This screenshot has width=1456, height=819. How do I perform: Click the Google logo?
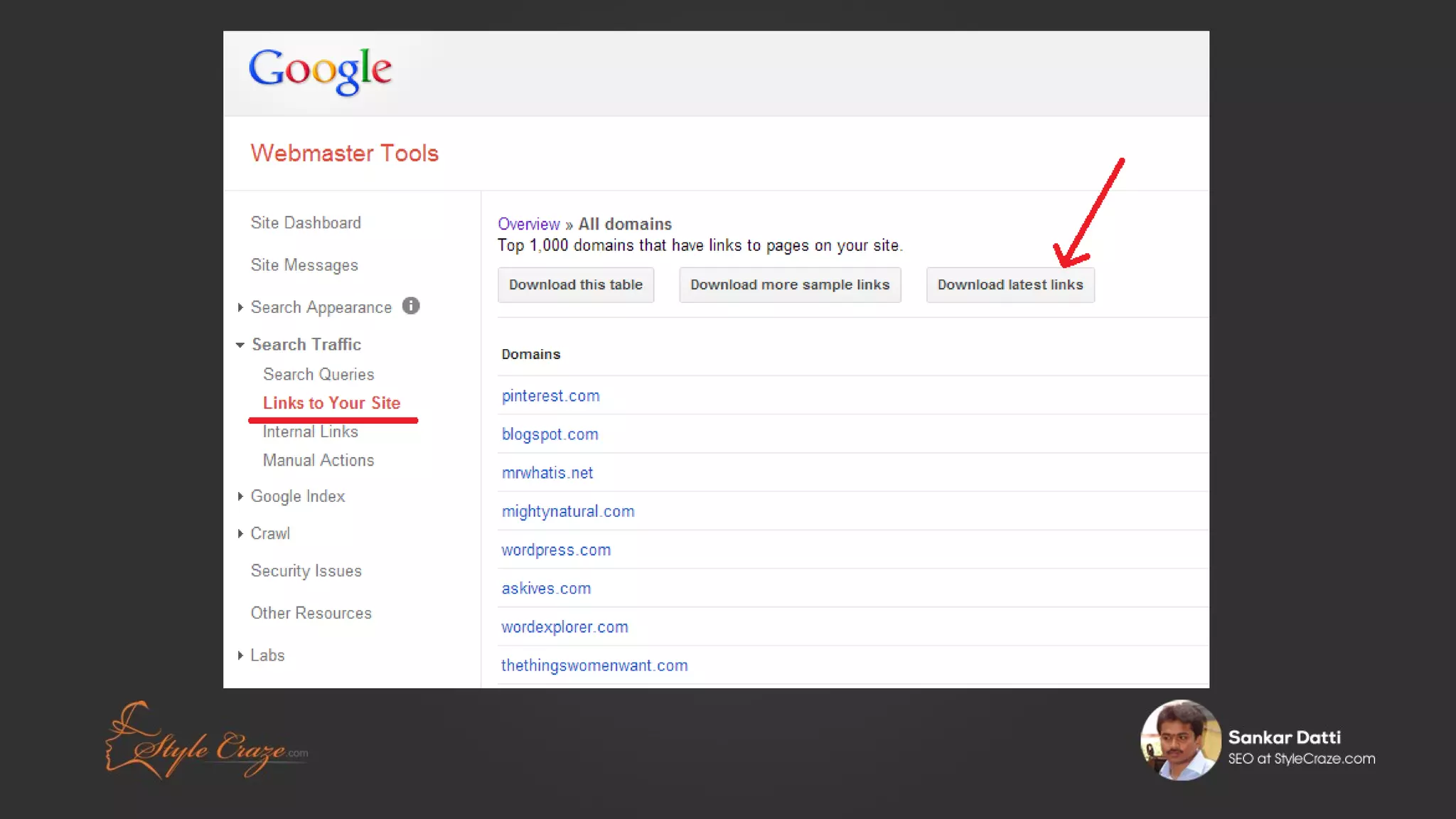coord(320,70)
